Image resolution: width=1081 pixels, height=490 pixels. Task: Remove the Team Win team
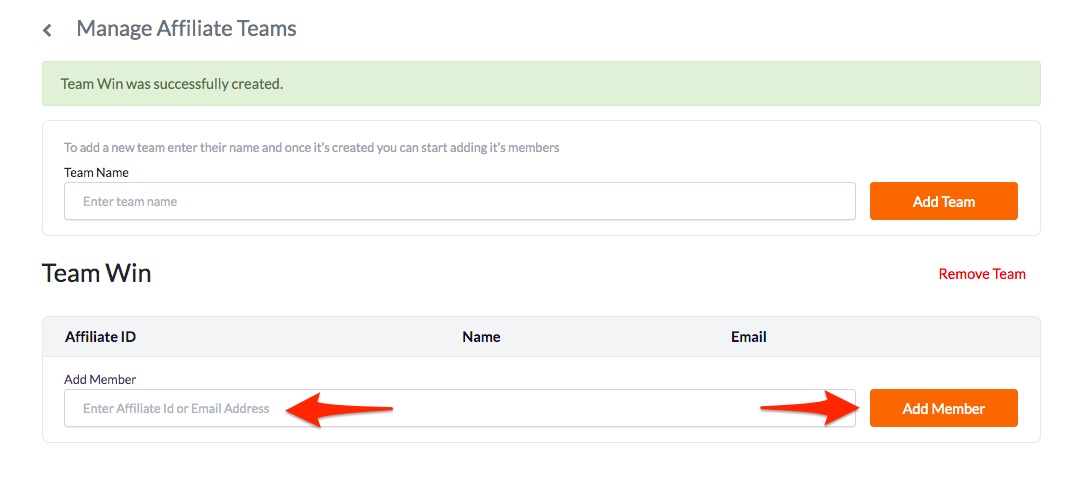(x=982, y=274)
